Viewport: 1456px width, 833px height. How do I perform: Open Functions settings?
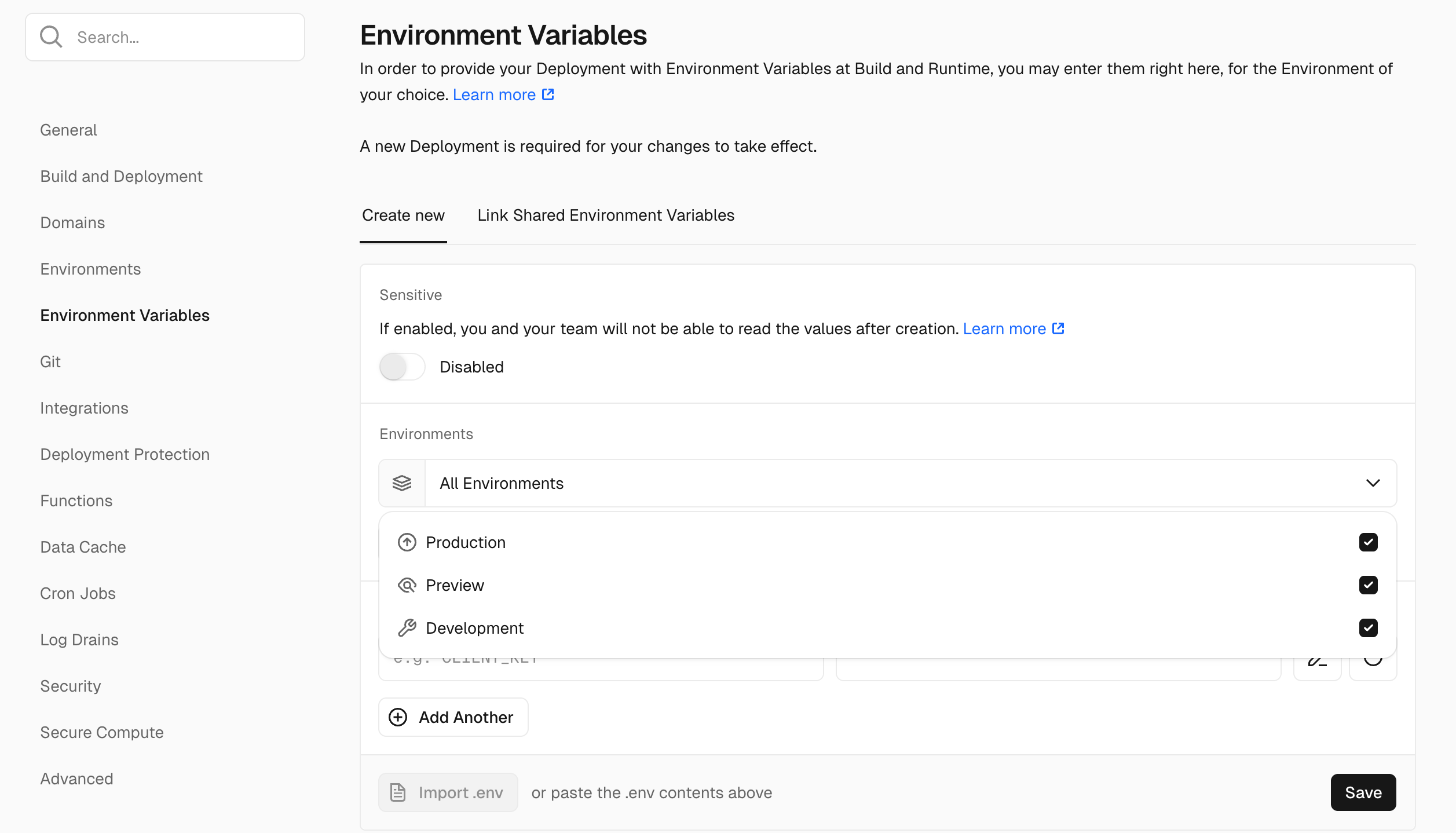click(x=76, y=500)
